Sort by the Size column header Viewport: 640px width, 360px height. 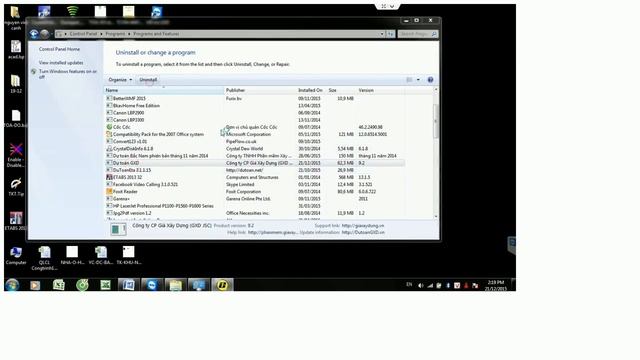(342, 90)
